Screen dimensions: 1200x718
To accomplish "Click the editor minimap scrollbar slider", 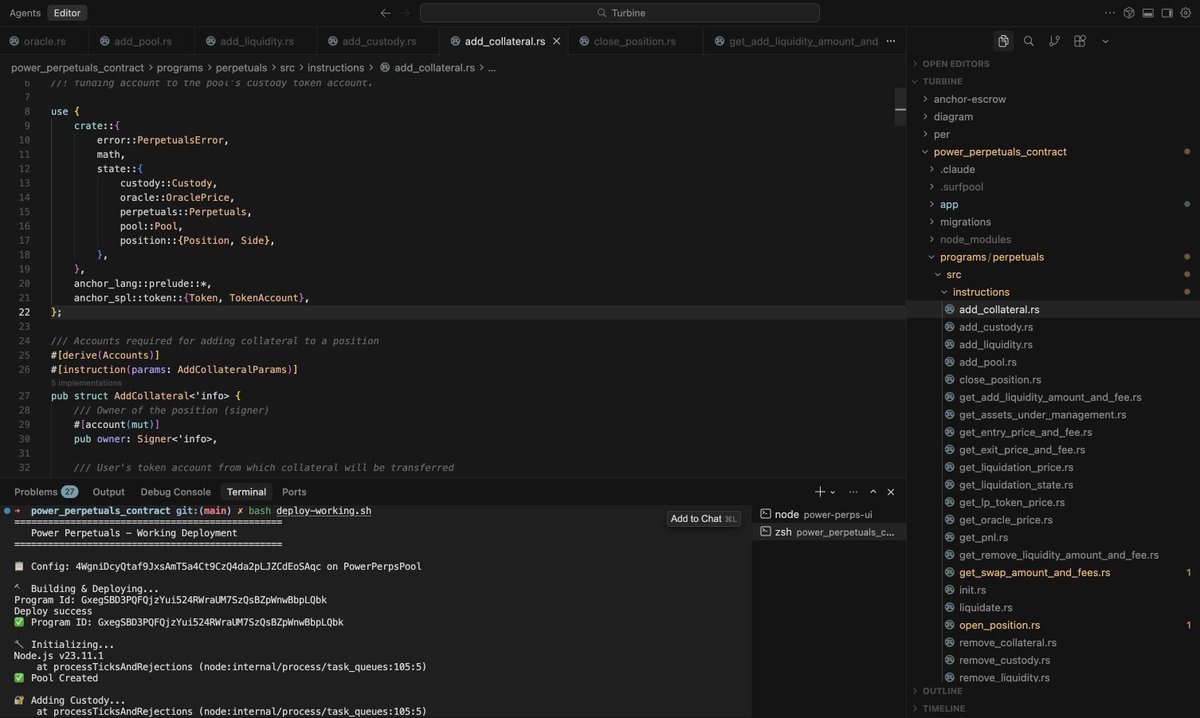I will [x=901, y=105].
